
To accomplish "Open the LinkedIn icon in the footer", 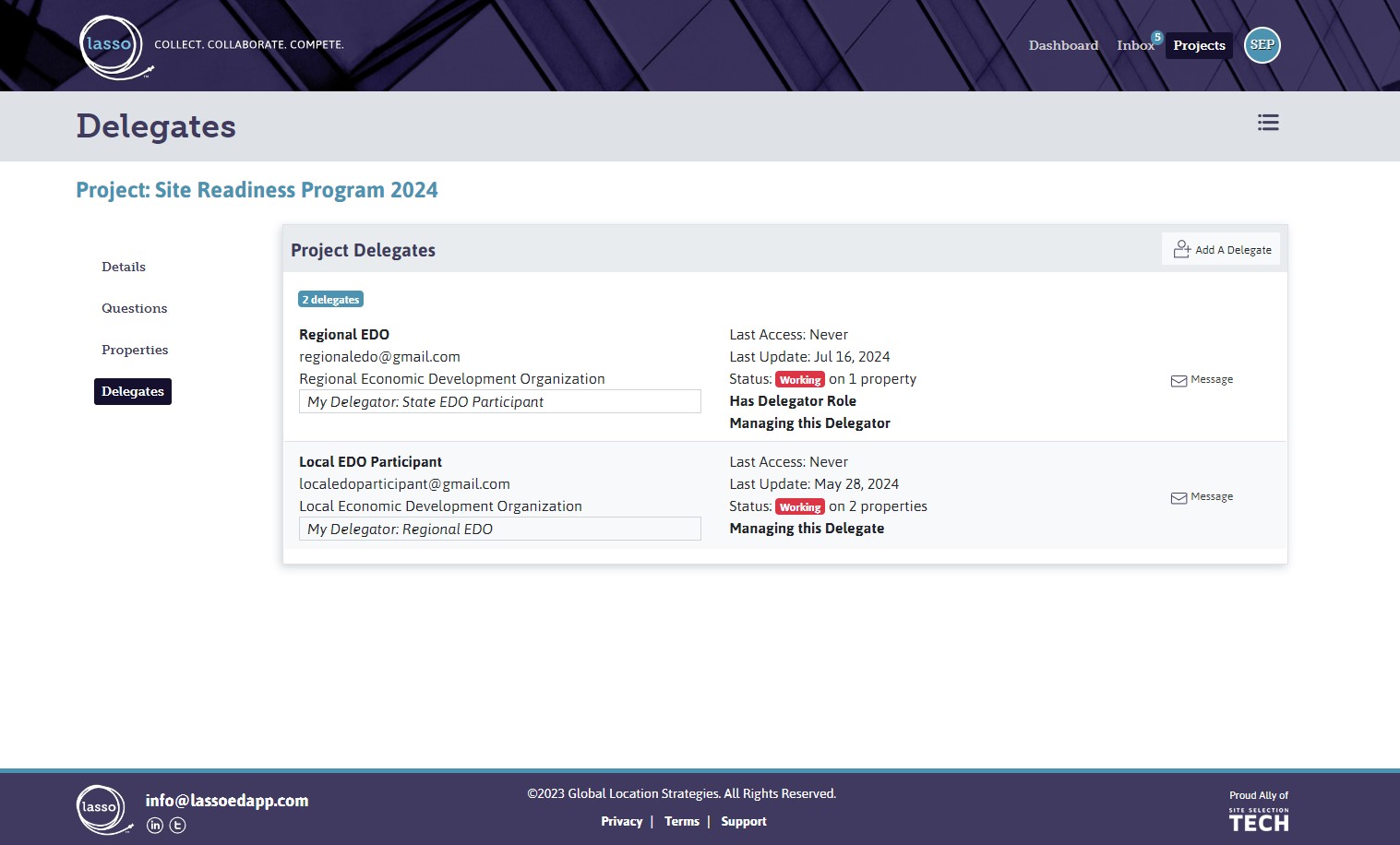I will click(153, 826).
